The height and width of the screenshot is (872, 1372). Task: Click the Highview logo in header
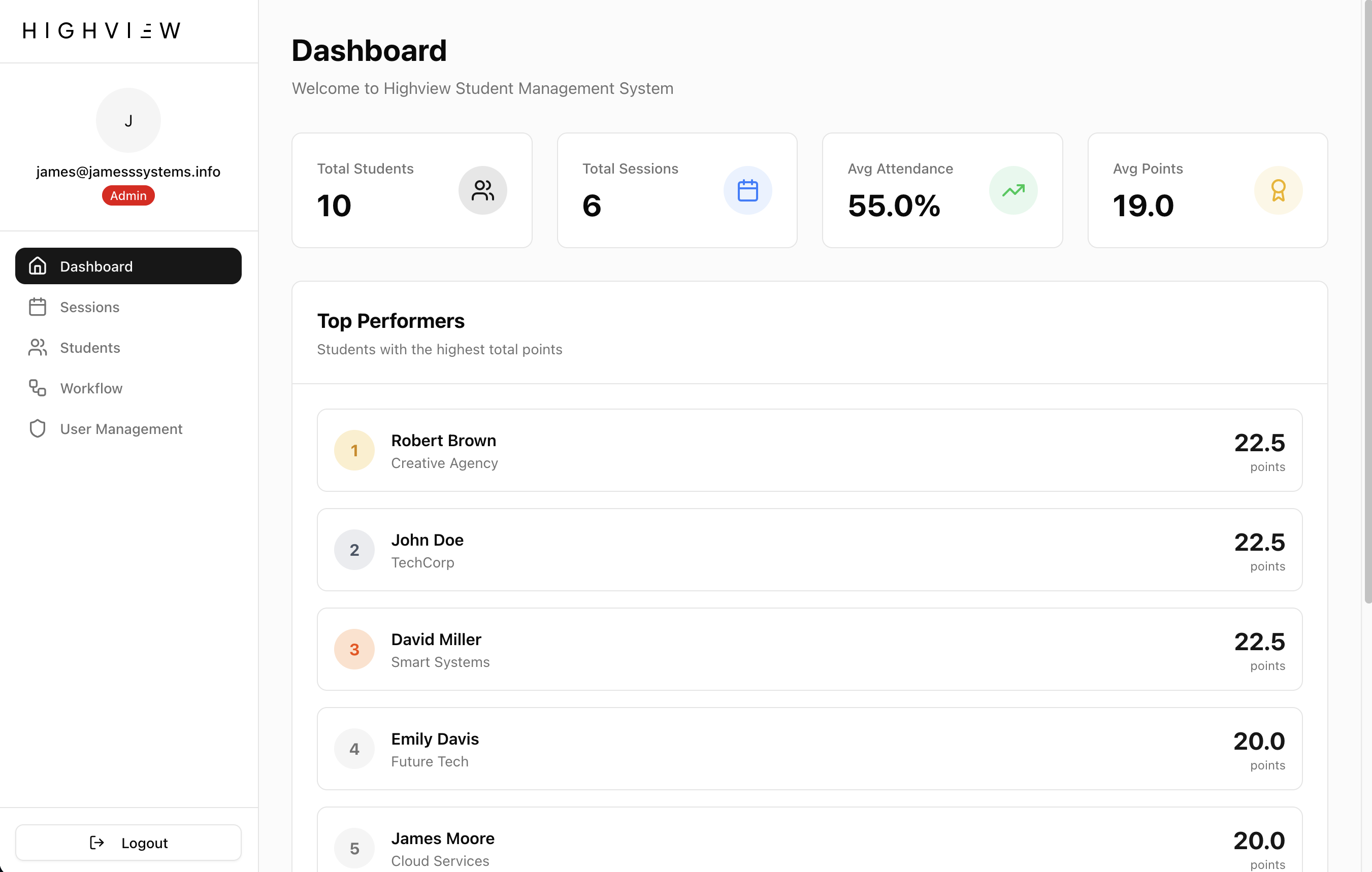(102, 30)
